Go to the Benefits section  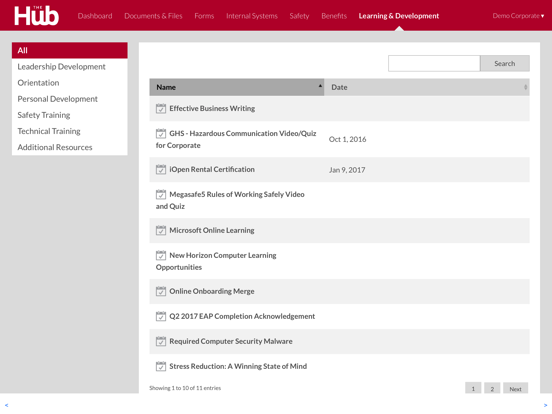[x=334, y=16]
